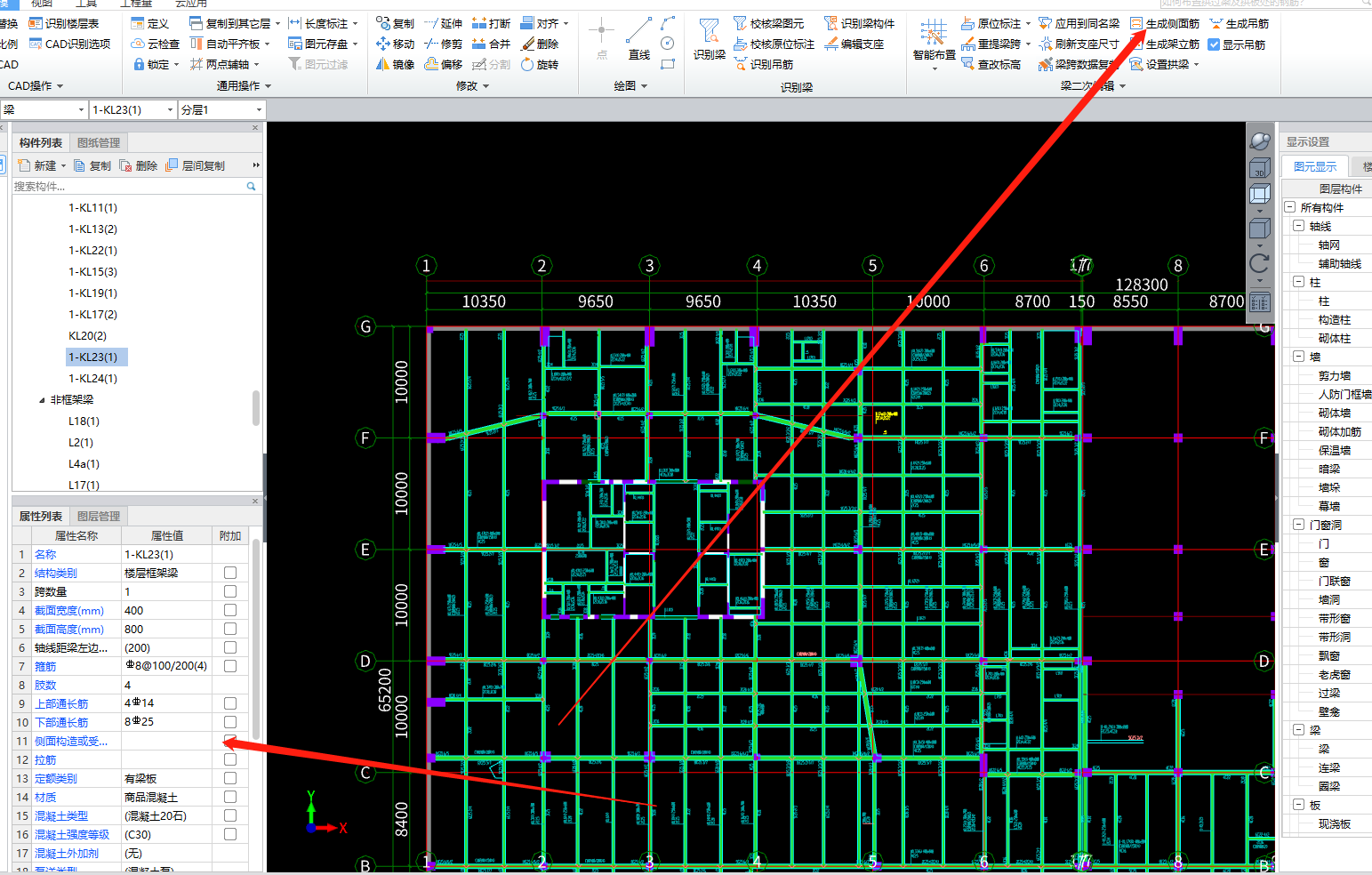Select KL20(2) in component tree
Screen dimensions: 1372x875
(x=87, y=335)
